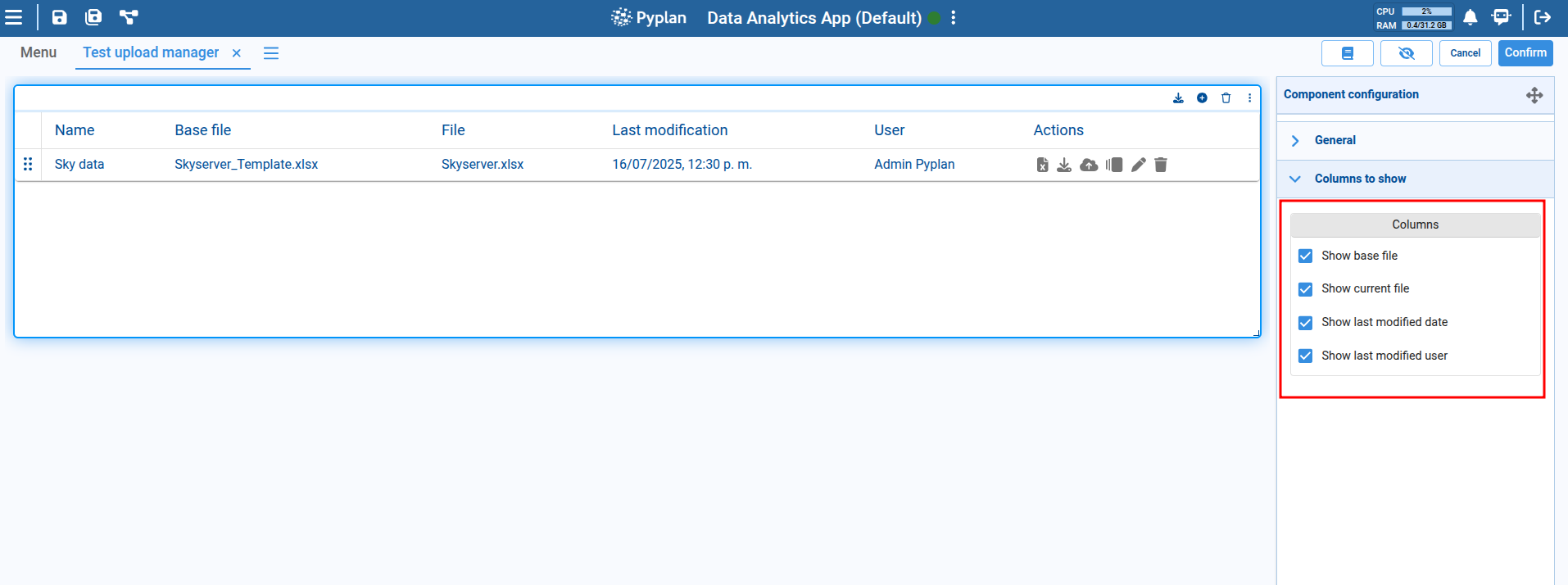Delete Sky data using the row trash icon
Screen dimensions: 1568x585
coord(1161,165)
